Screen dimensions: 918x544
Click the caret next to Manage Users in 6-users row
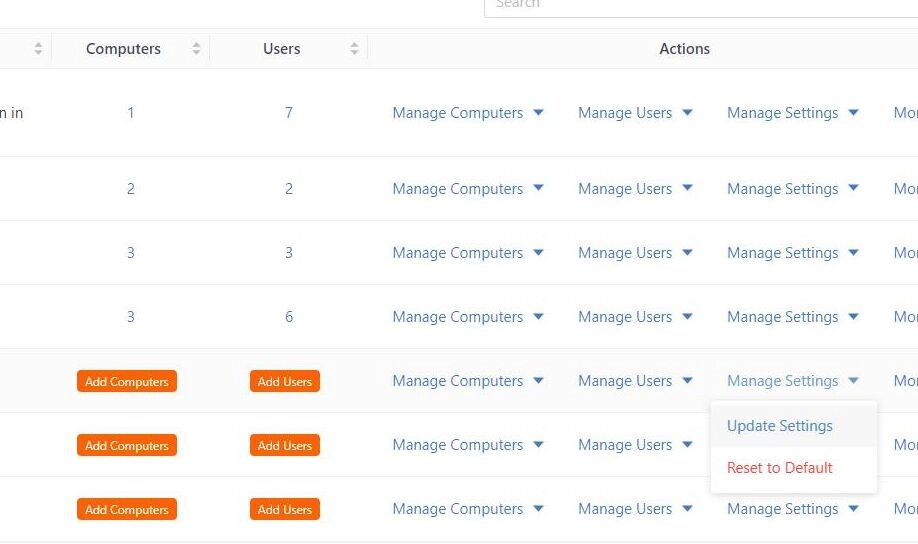pyautogui.click(x=687, y=317)
